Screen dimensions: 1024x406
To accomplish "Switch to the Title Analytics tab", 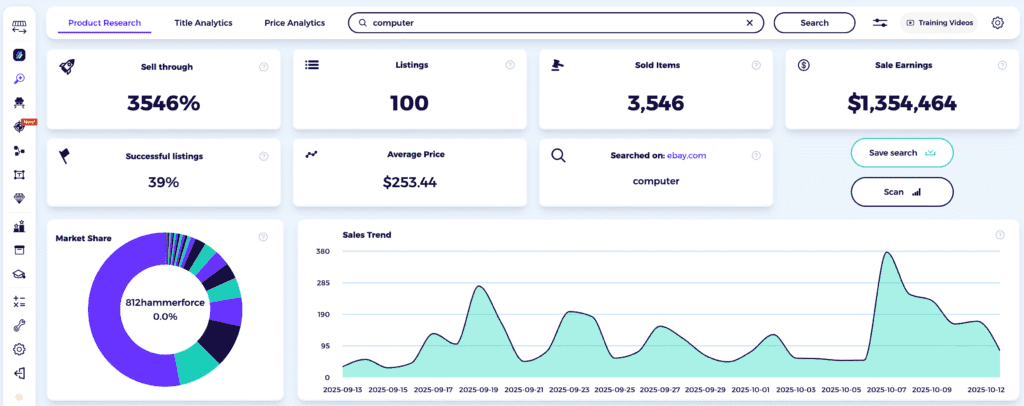I will coord(203,22).
